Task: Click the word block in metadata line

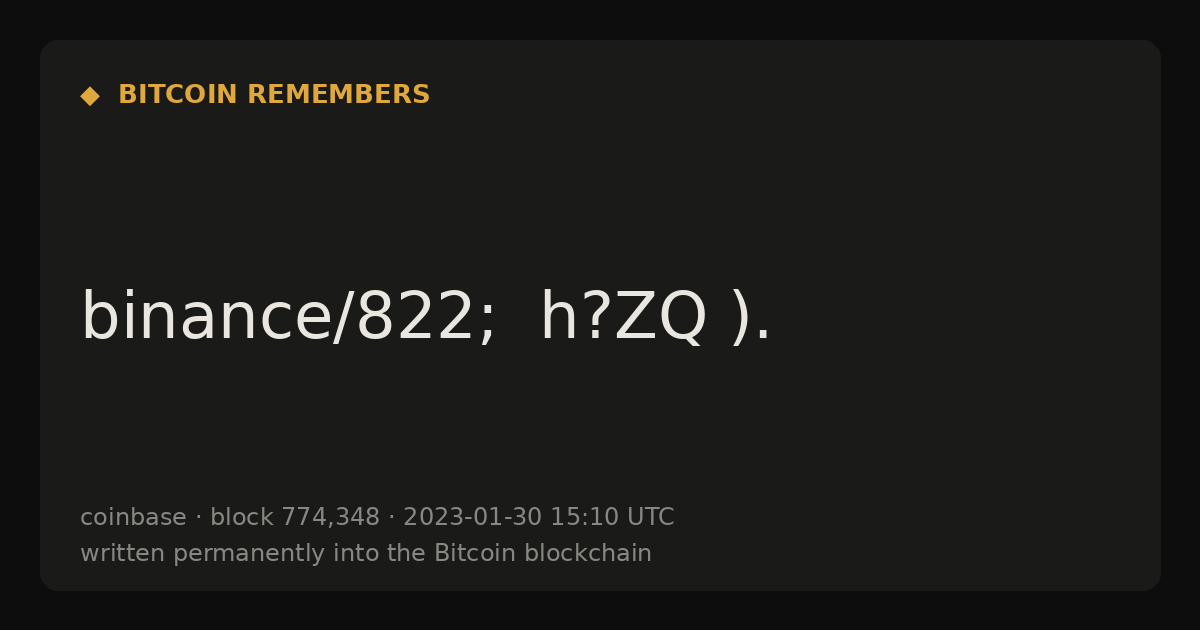Action: (241, 517)
